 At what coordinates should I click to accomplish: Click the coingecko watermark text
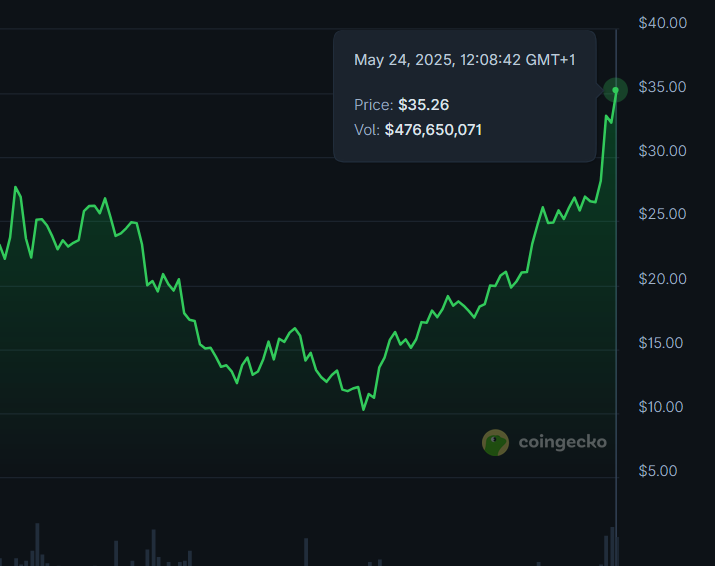(x=562, y=442)
